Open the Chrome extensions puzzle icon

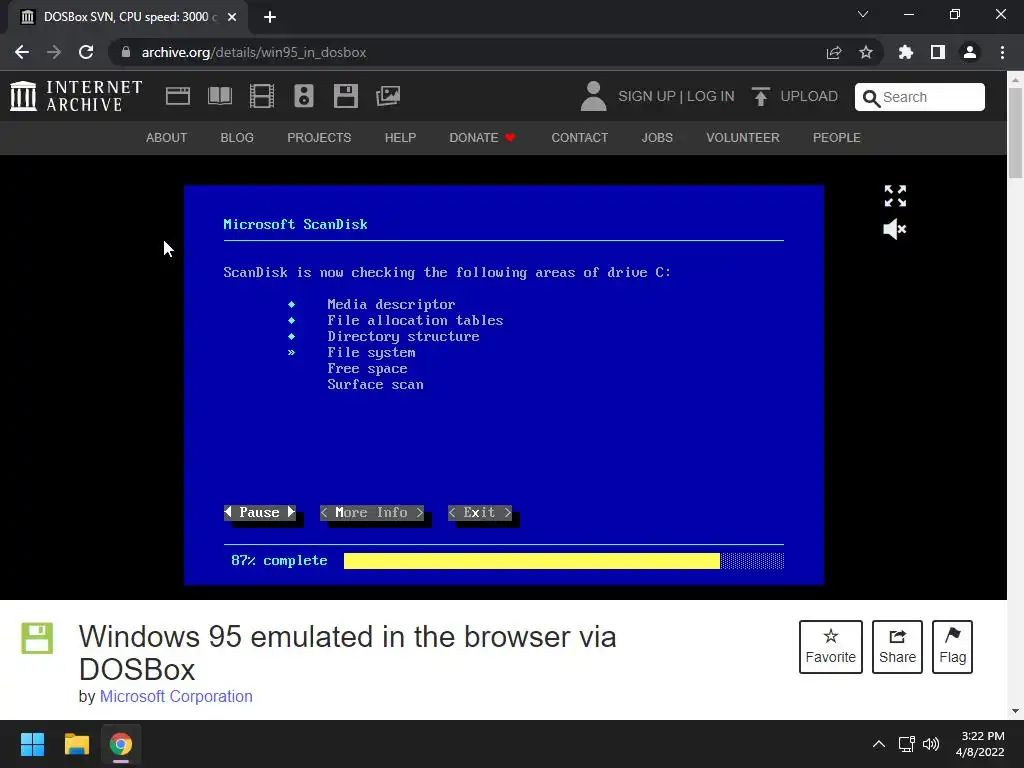click(906, 52)
